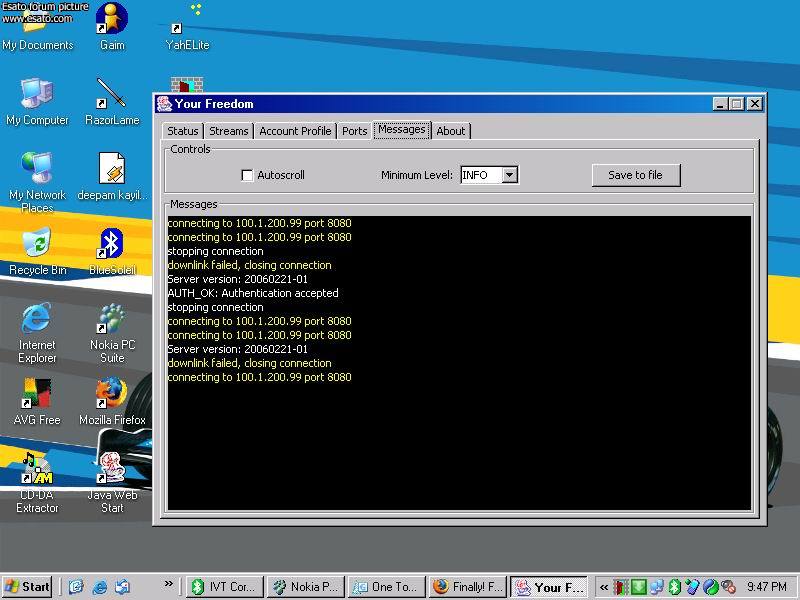The height and width of the screenshot is (600, 800).
Task: Expand hidden quick launch items chevron
Action: [169, 583]
